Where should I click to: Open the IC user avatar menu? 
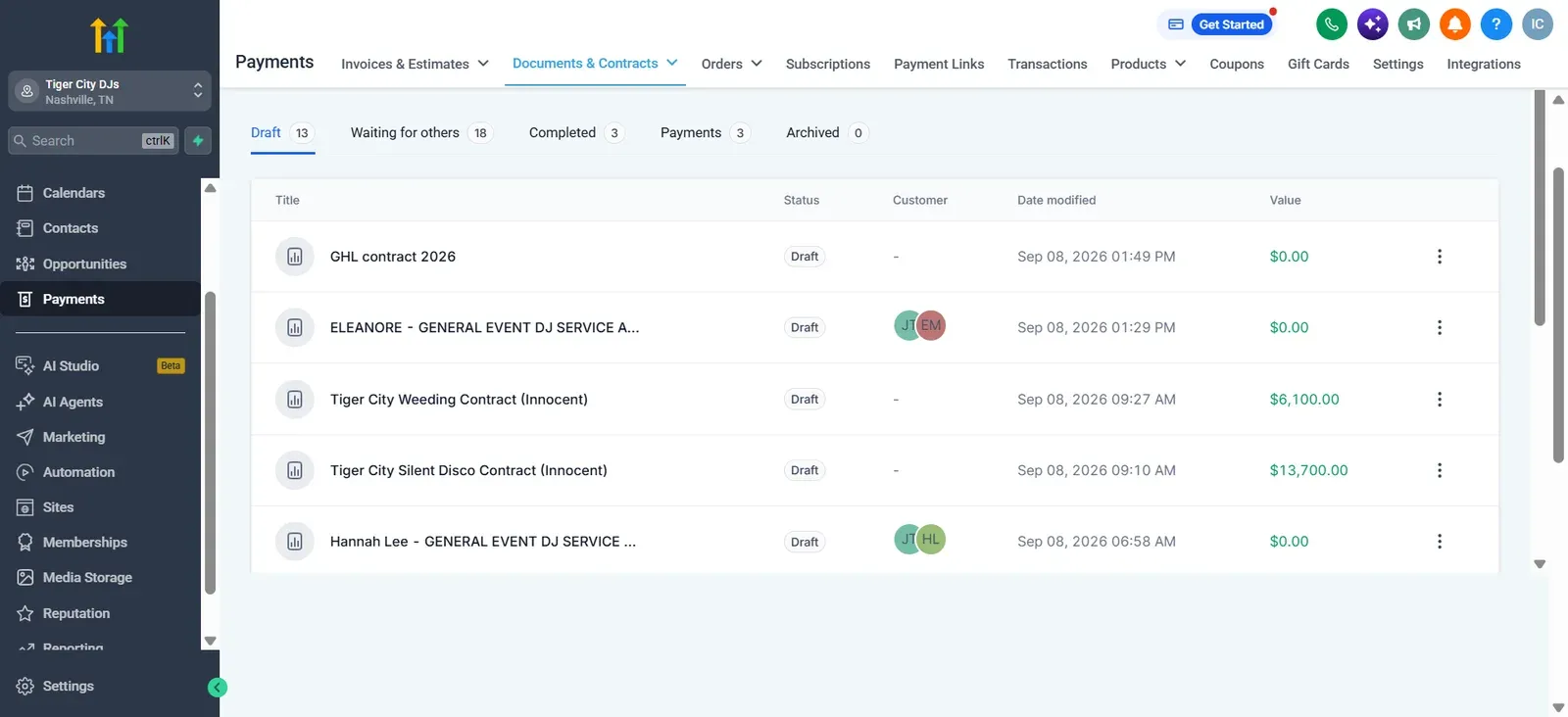tap(1537, 24)
